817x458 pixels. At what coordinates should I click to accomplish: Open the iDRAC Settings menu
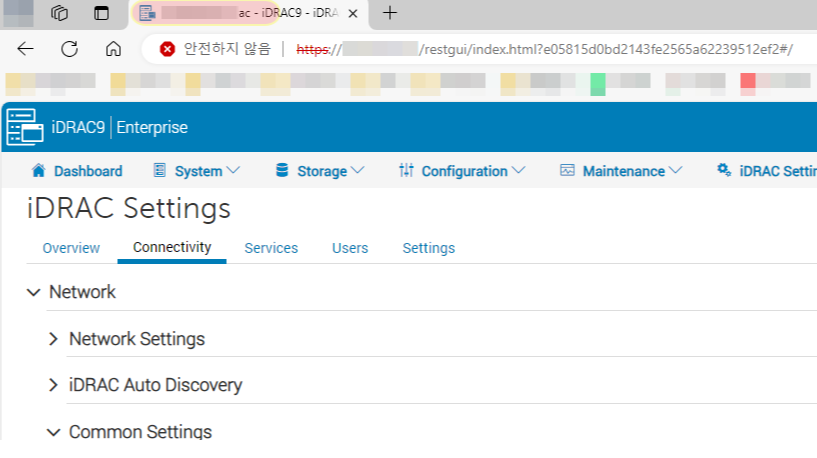click(x=778, y=171)
